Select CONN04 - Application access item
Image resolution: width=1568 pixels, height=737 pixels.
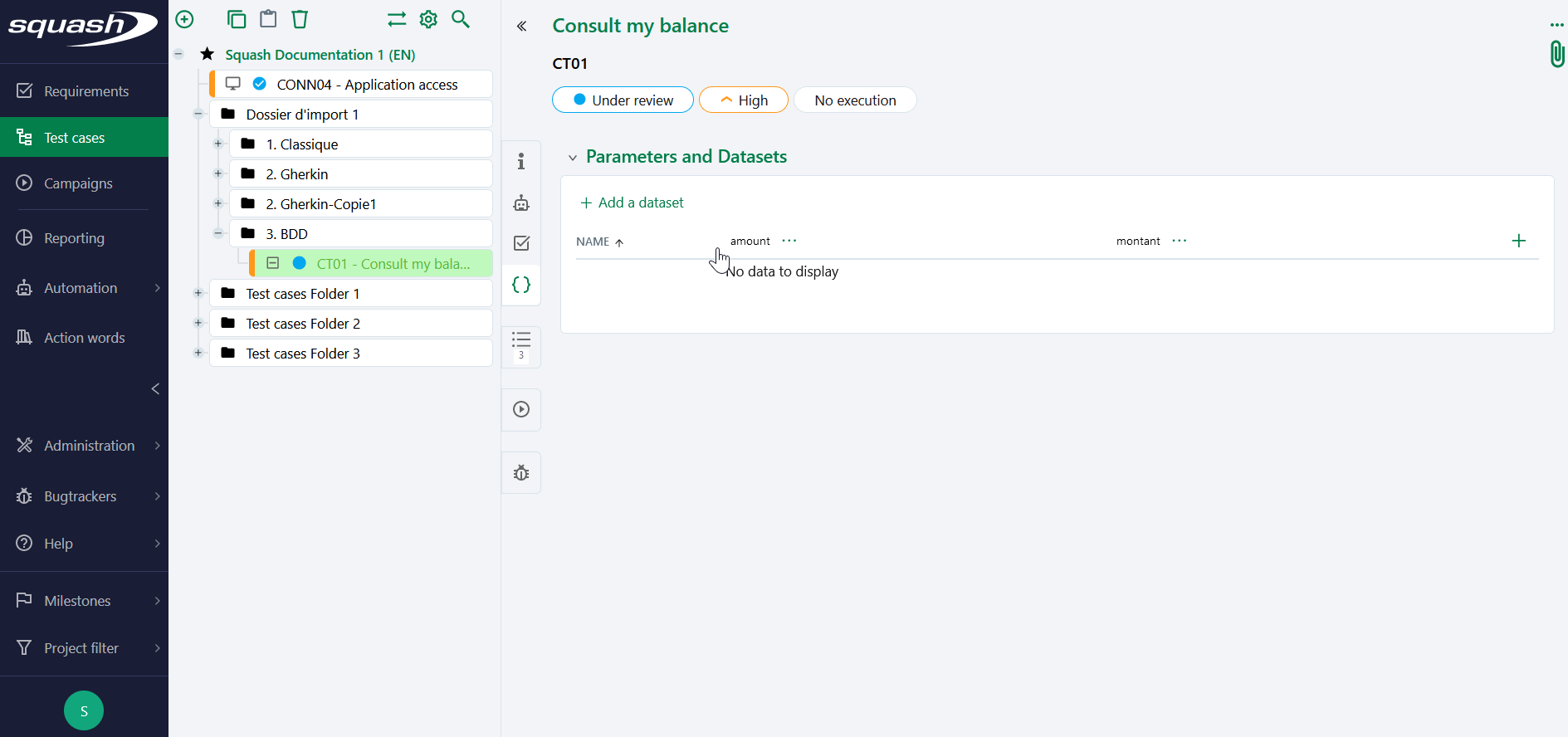click(367, 85)
